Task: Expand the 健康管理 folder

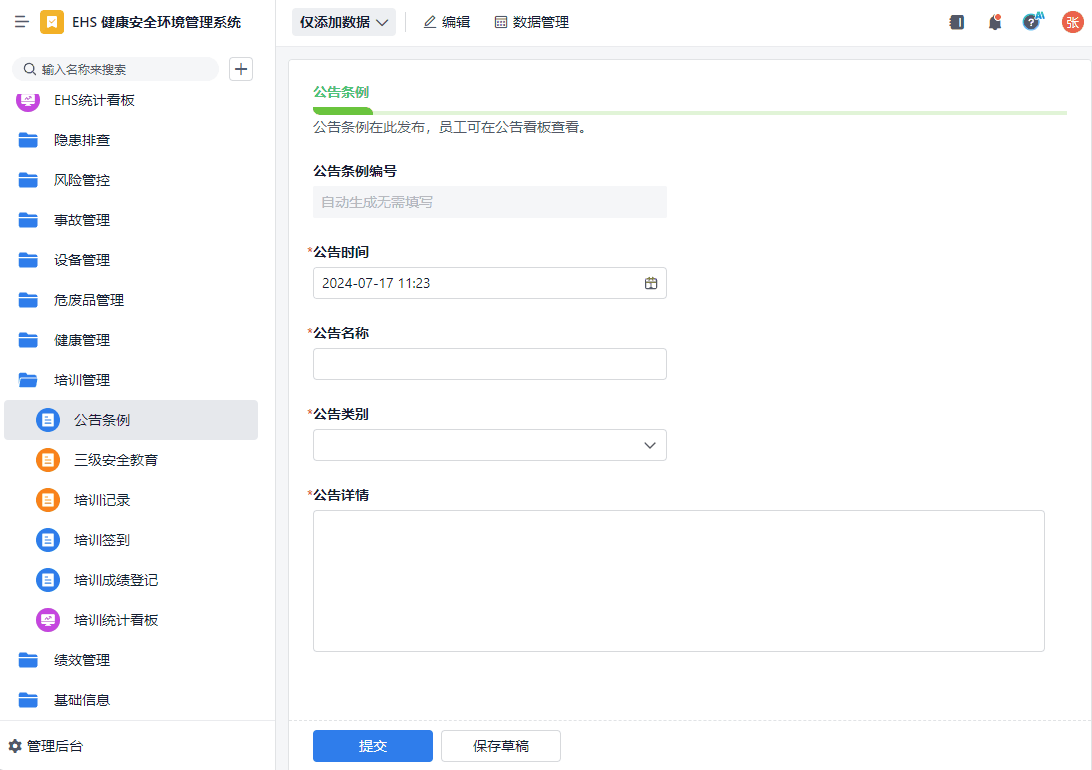Action: pos(131,340)
